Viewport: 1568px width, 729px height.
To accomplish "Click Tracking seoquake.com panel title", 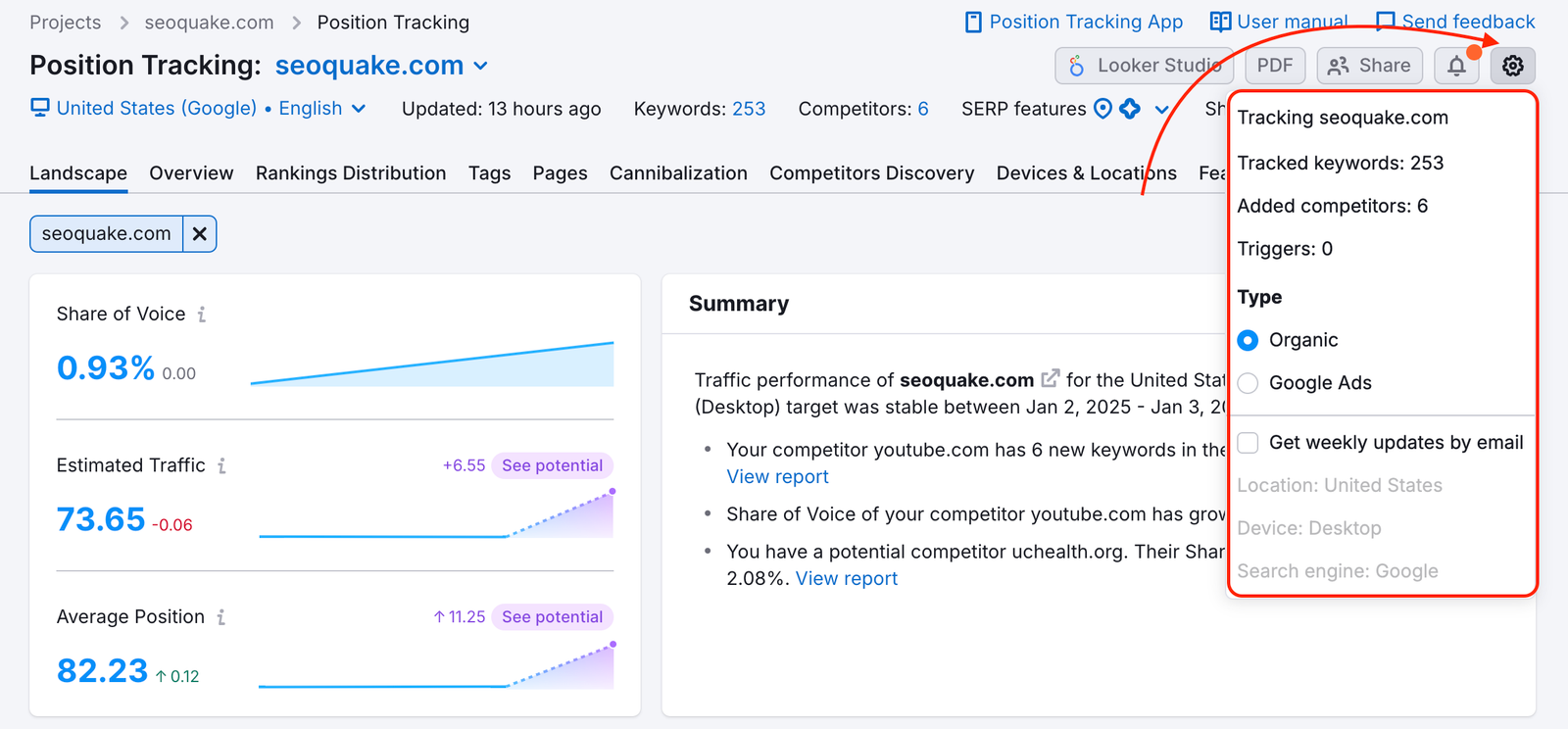I will pos(1343,118).
